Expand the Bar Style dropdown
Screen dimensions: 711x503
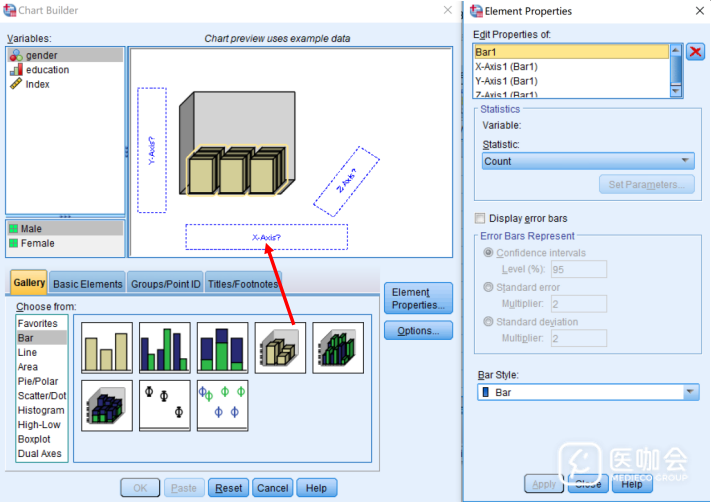click(x=588, y=393)
